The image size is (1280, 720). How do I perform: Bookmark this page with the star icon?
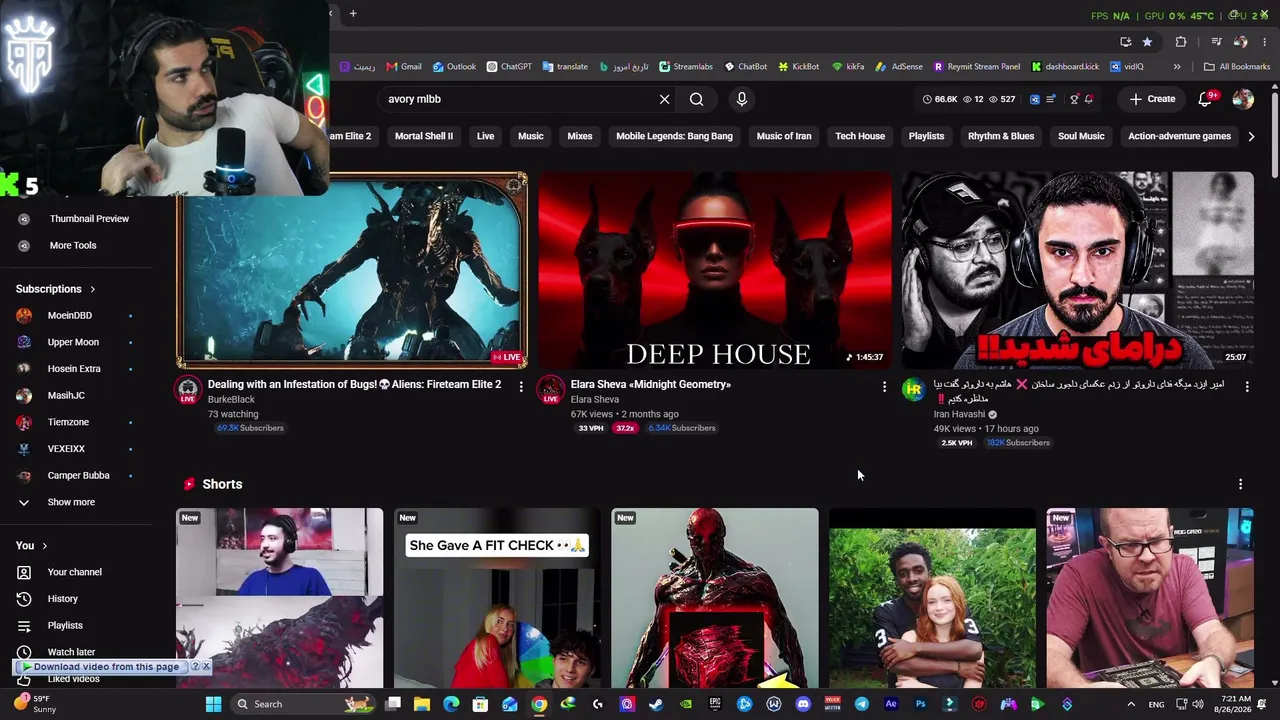(x=1147, y=42)
